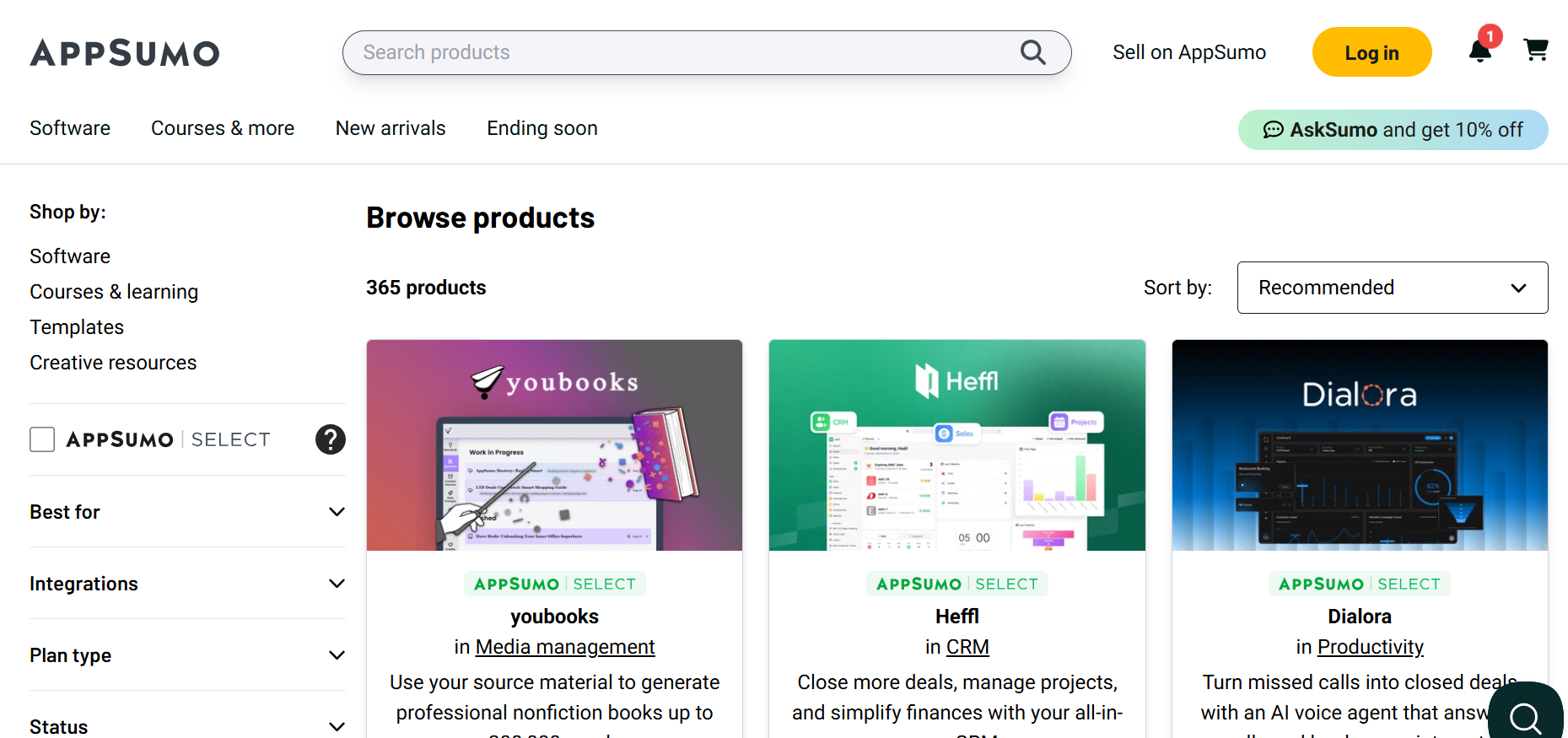Click the AppSumo logo
The image size is (1568, 738).
point(125,53)
